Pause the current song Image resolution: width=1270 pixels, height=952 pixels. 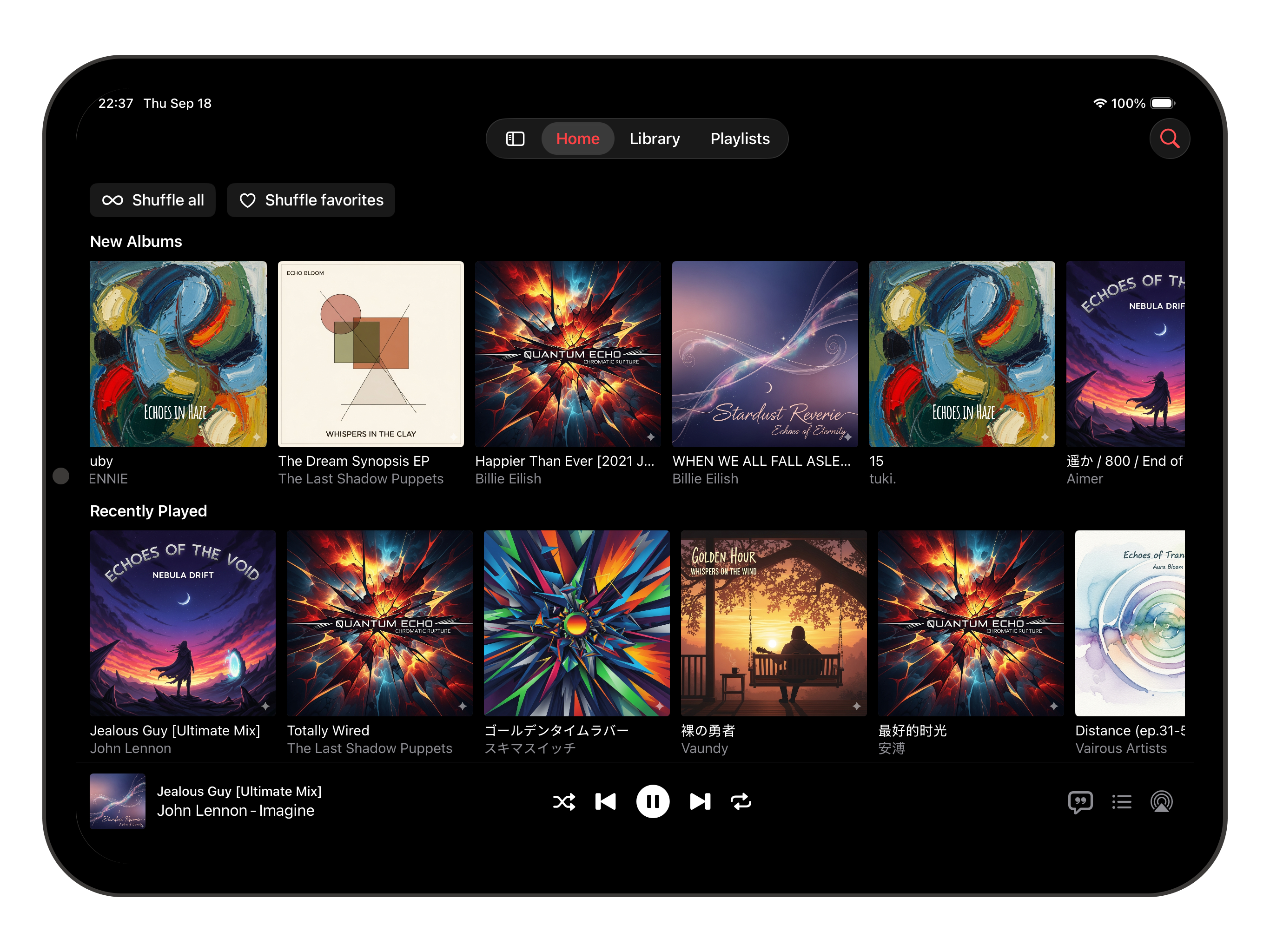point(653,801)
